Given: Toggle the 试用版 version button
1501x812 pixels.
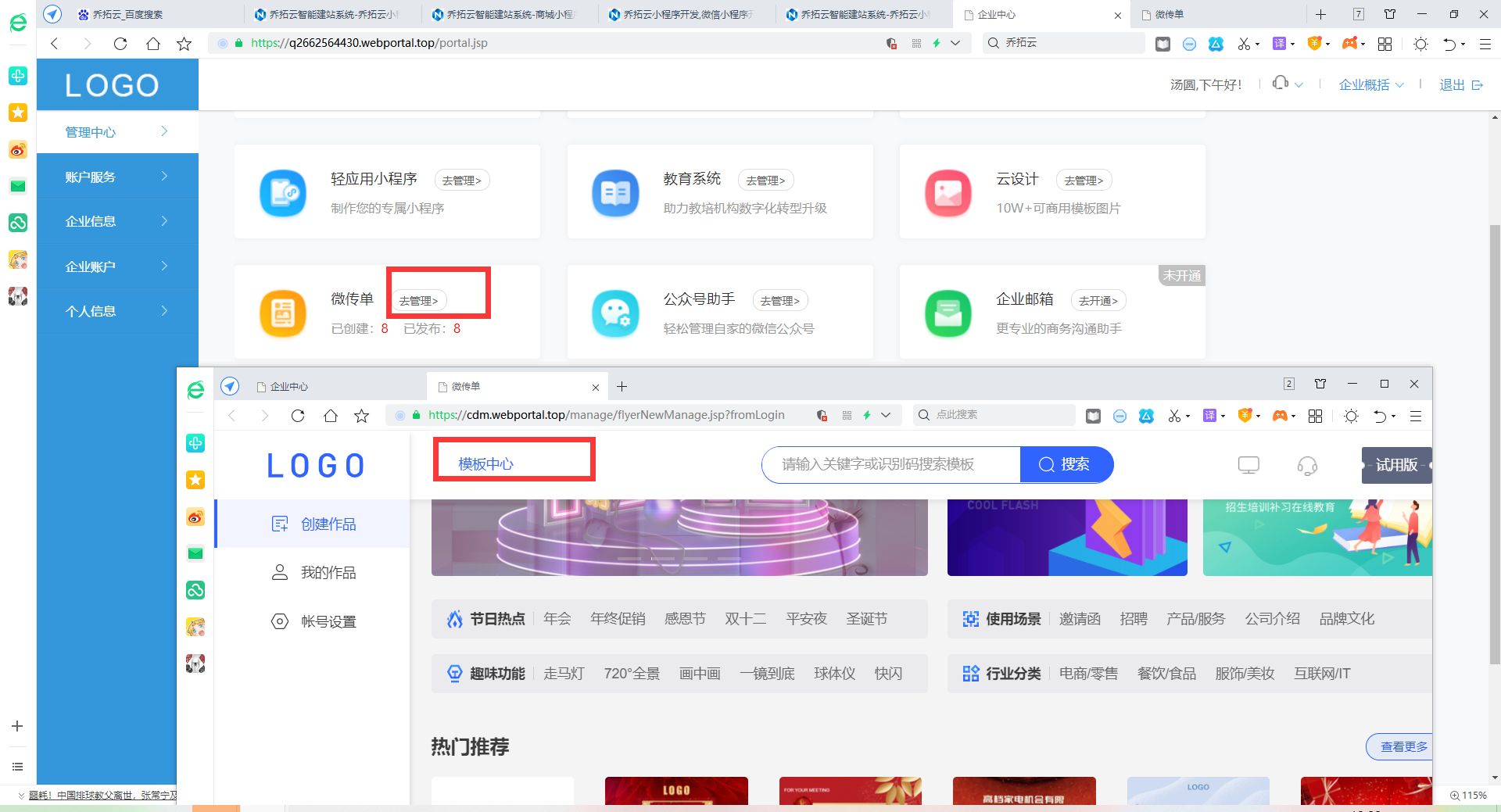Looking at the screenshot, I should (1396, 465).
